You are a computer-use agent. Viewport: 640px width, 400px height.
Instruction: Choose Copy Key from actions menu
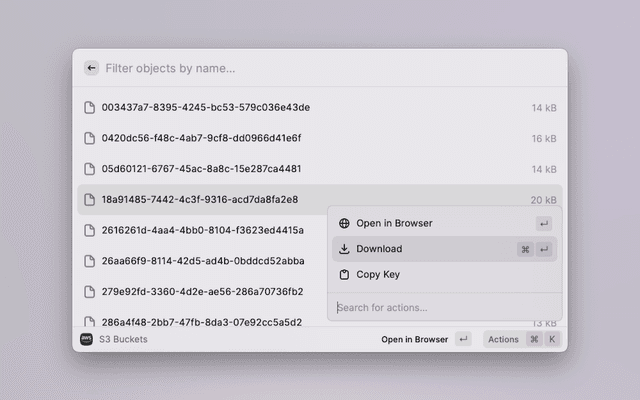pos(378,274)
